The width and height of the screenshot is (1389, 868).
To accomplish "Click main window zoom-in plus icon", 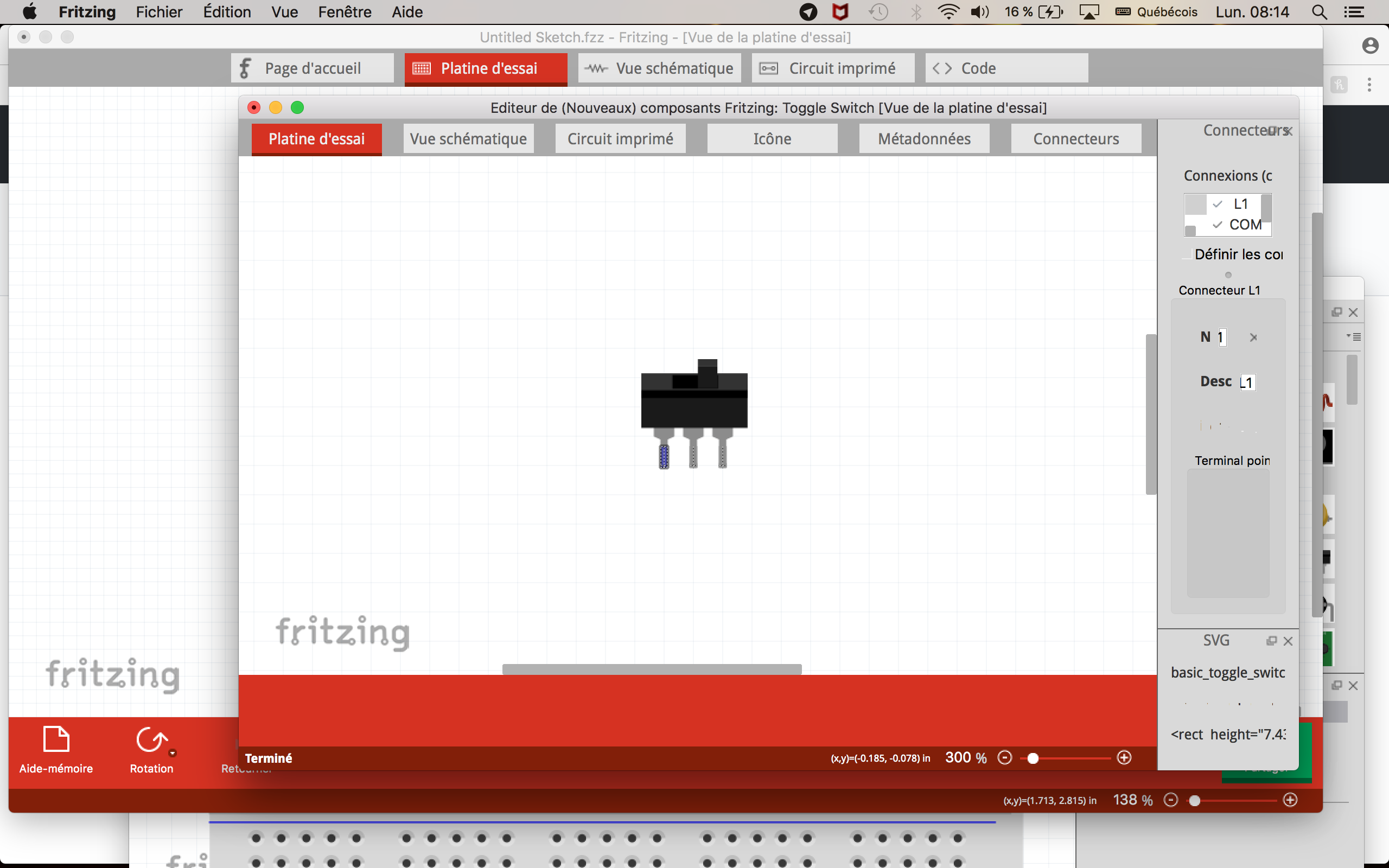I will pos(1290,800).
